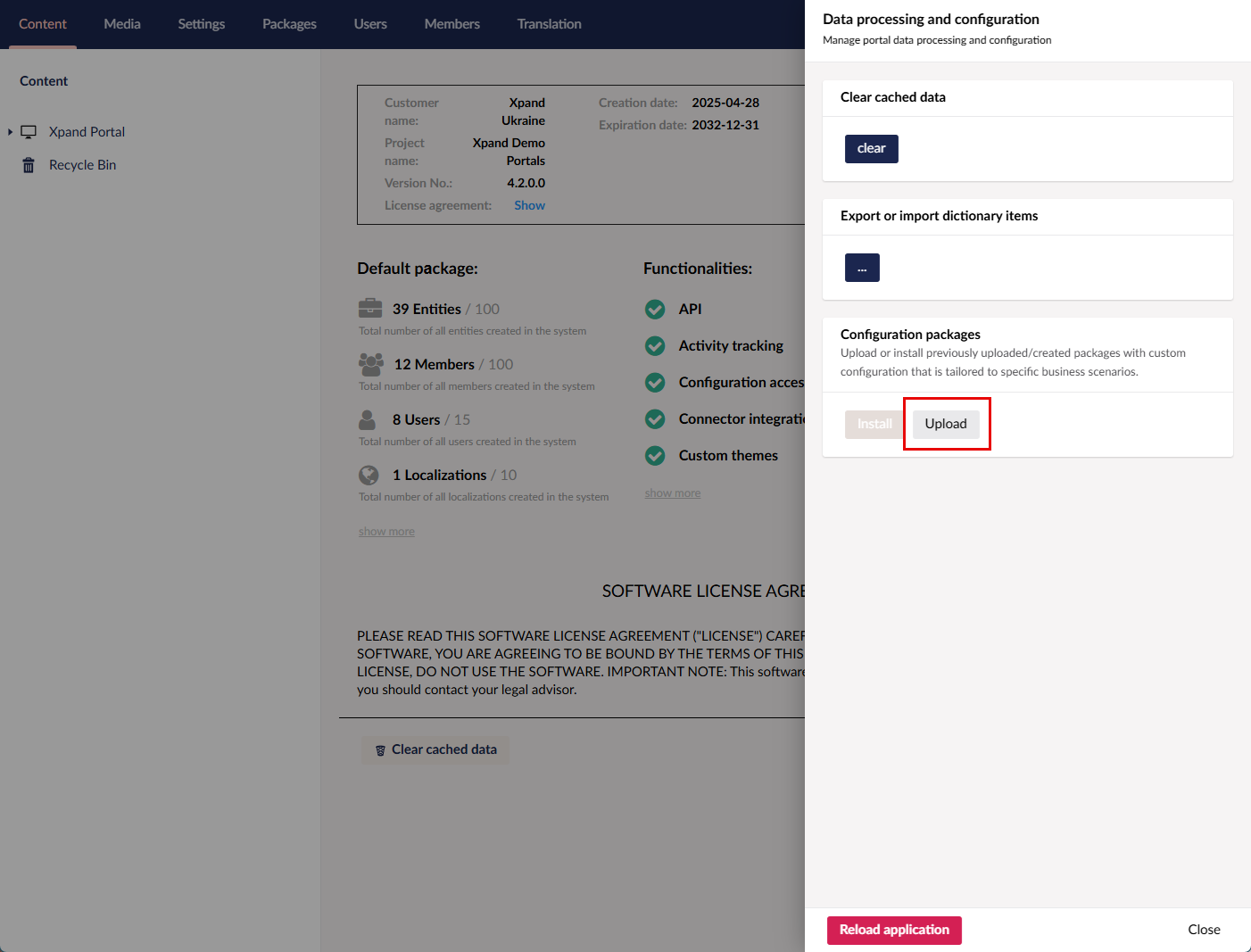The height and width of the screenshot is (952, 1251).
Task: Click the API checkmark icon
Action: pos(655,310)
